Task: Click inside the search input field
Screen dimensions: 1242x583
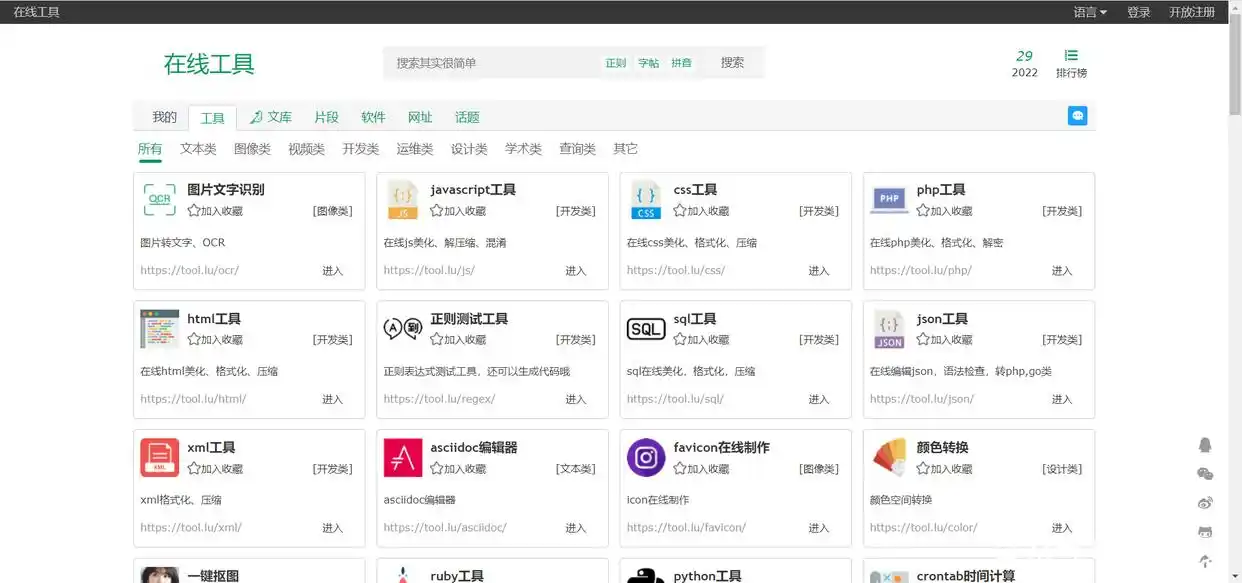Action: click(x=480, y=62)
